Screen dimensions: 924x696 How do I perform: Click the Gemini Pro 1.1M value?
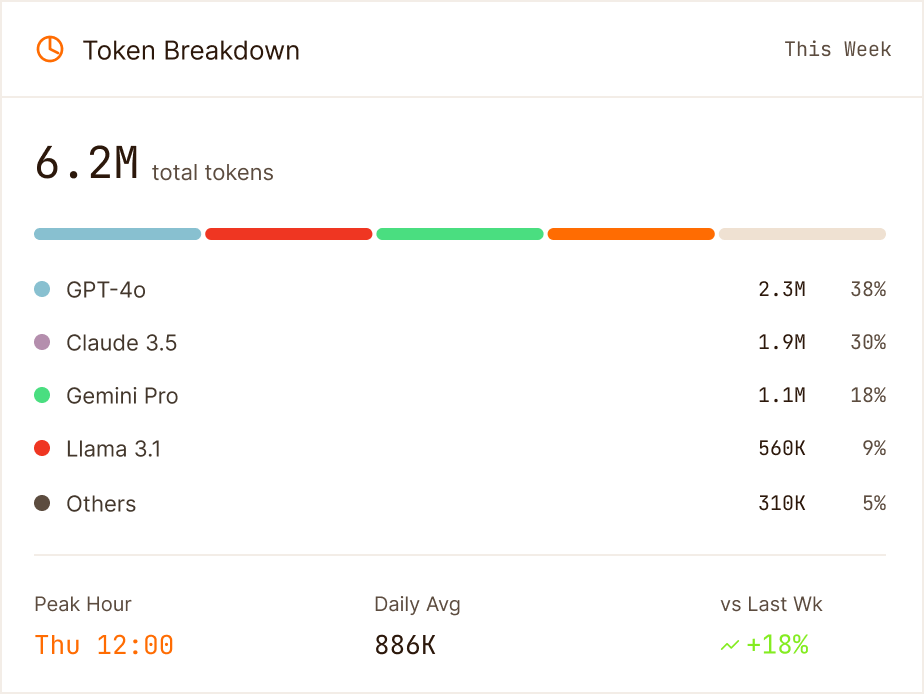781,395
